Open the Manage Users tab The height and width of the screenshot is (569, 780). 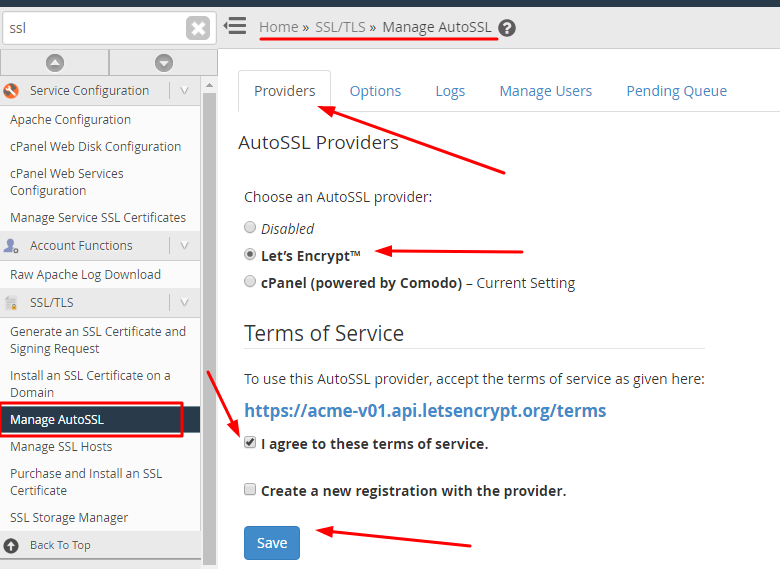[x=546, y=91]
